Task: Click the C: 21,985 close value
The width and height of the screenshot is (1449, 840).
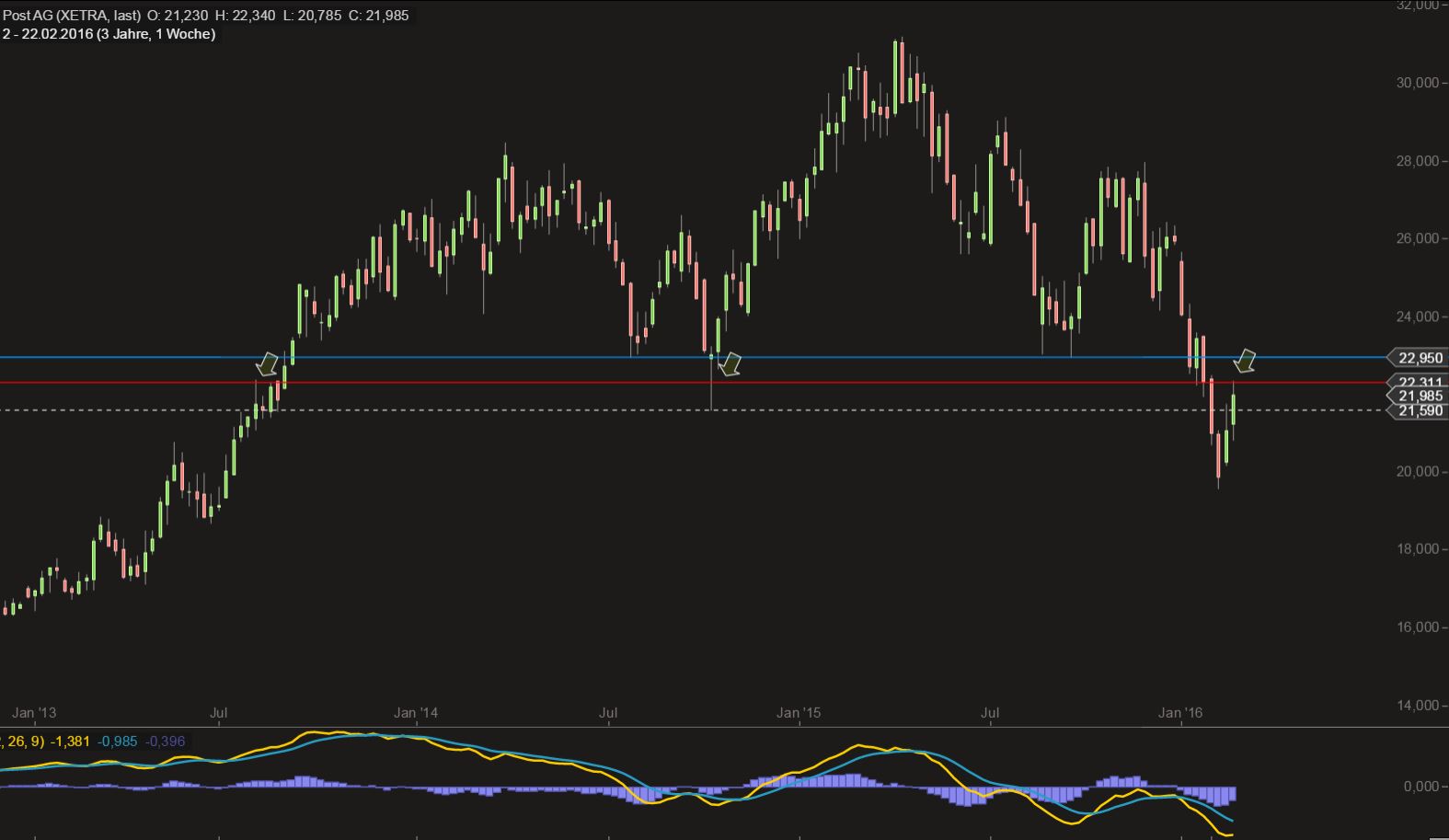Action: (x=378, y=15)
